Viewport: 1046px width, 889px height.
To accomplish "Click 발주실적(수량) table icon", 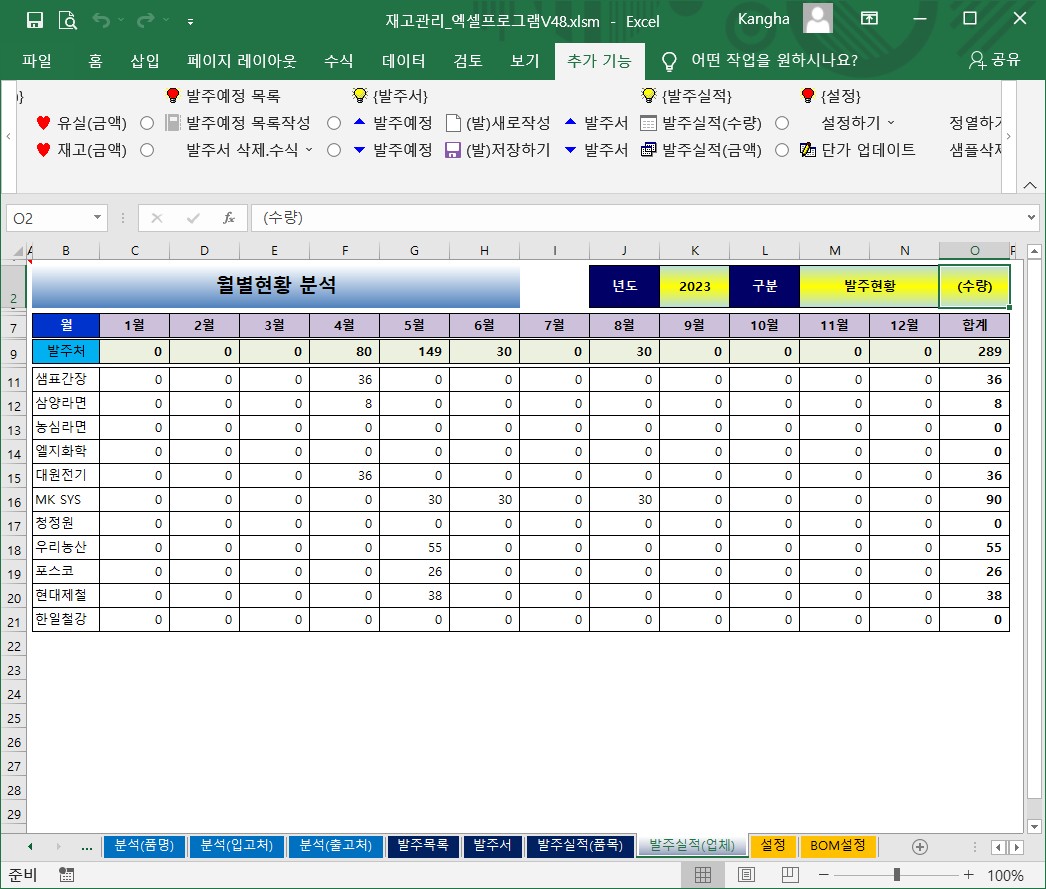I will click(648, 123).
